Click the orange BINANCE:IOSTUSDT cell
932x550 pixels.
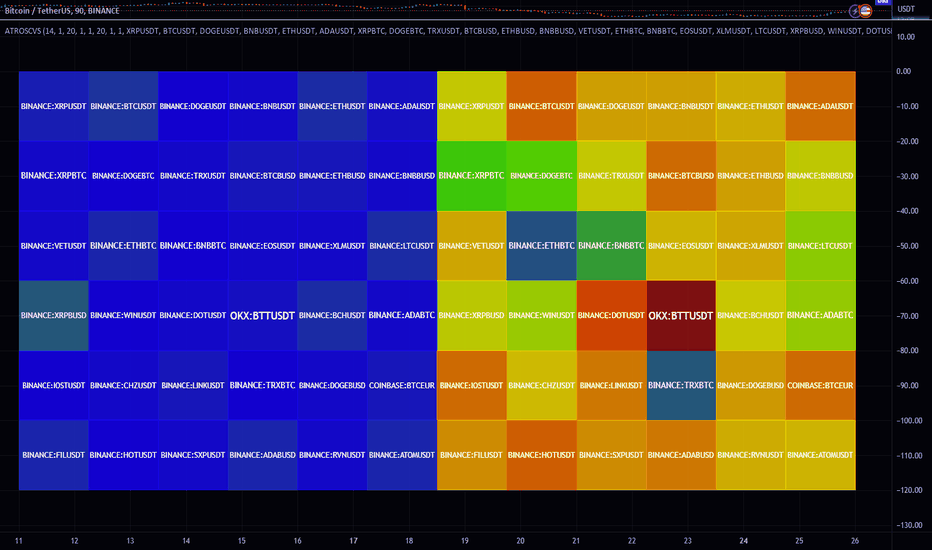coord(471,385)
